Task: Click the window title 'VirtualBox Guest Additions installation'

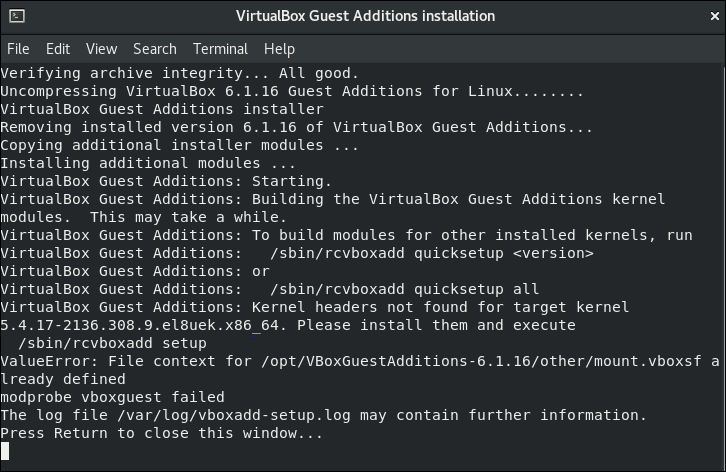Action: point(365,16)
